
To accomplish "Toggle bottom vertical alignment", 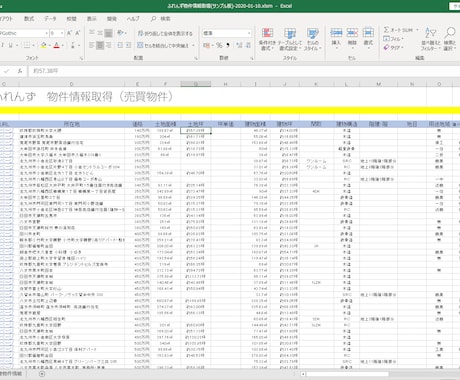I will [108, 33].
